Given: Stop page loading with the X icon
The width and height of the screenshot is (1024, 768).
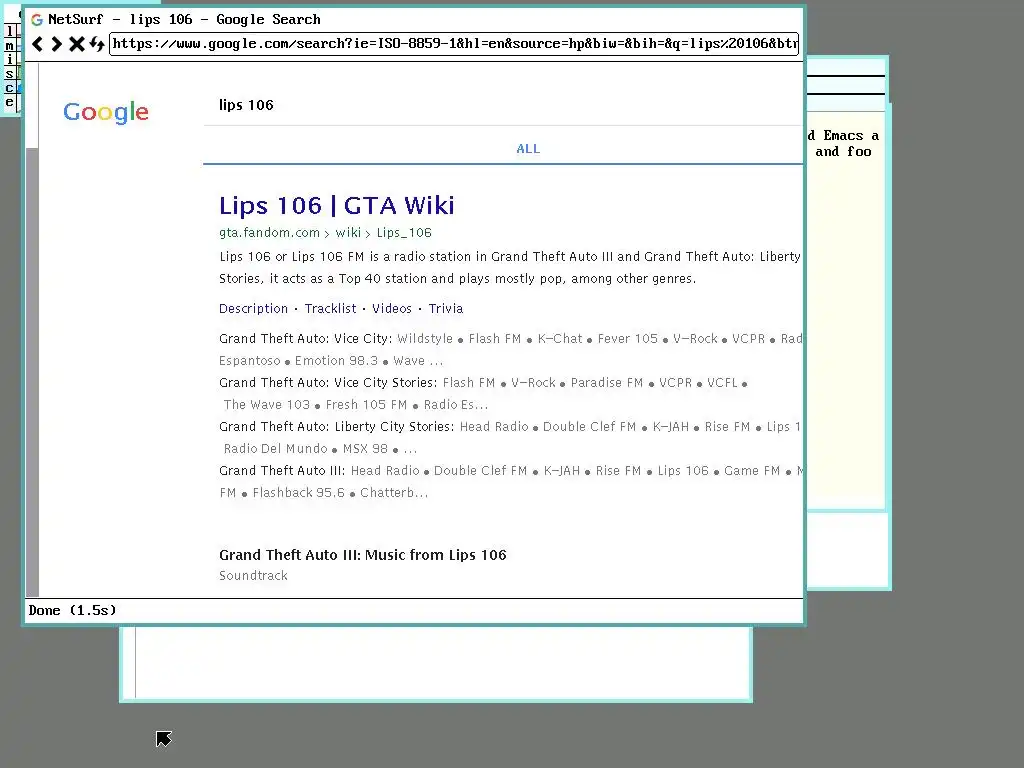Looking at the screenshot, I should (x=77, y=44).
